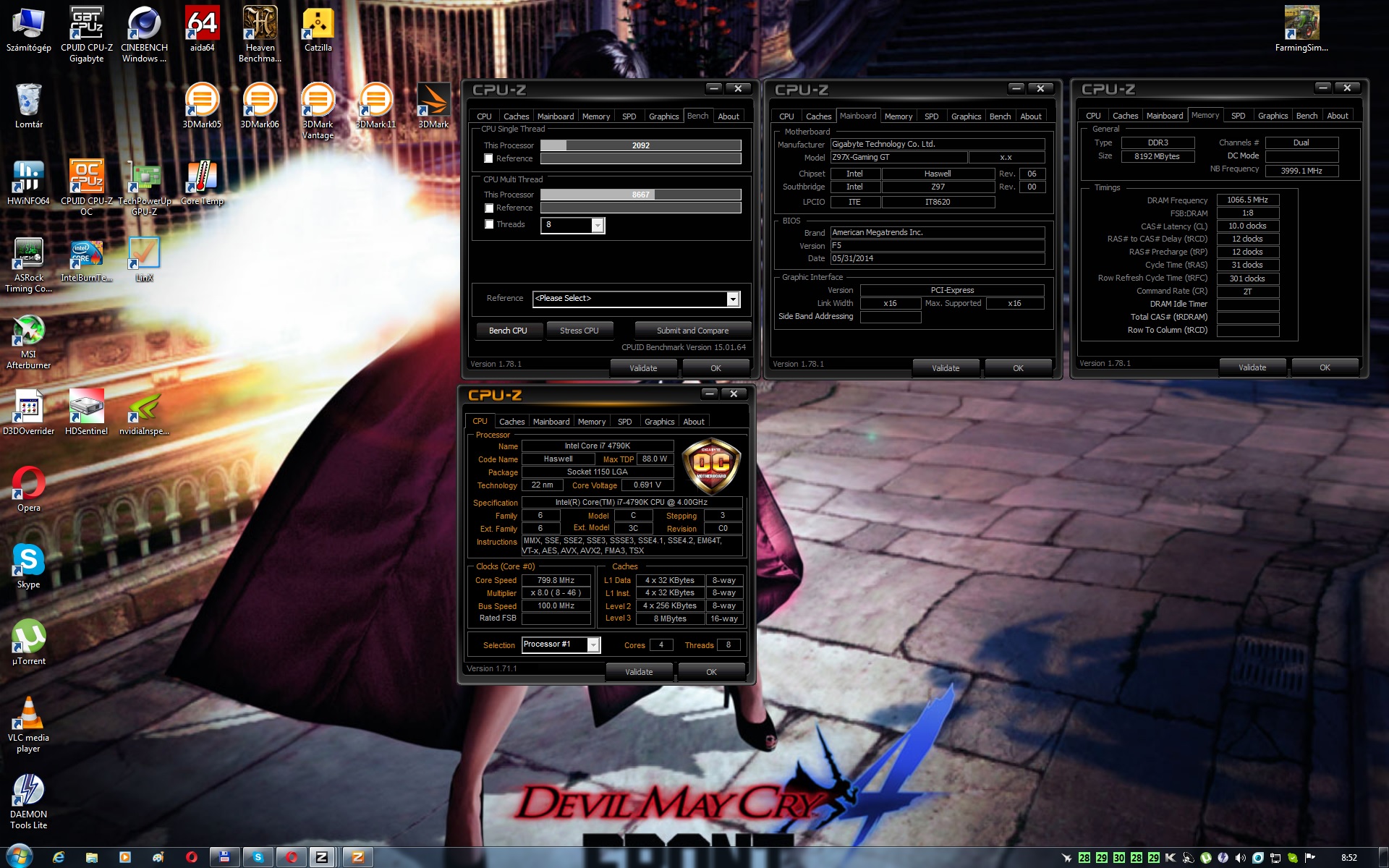
Task: Open DAEMON Tools Lite desktop icon
Action: 28,800
